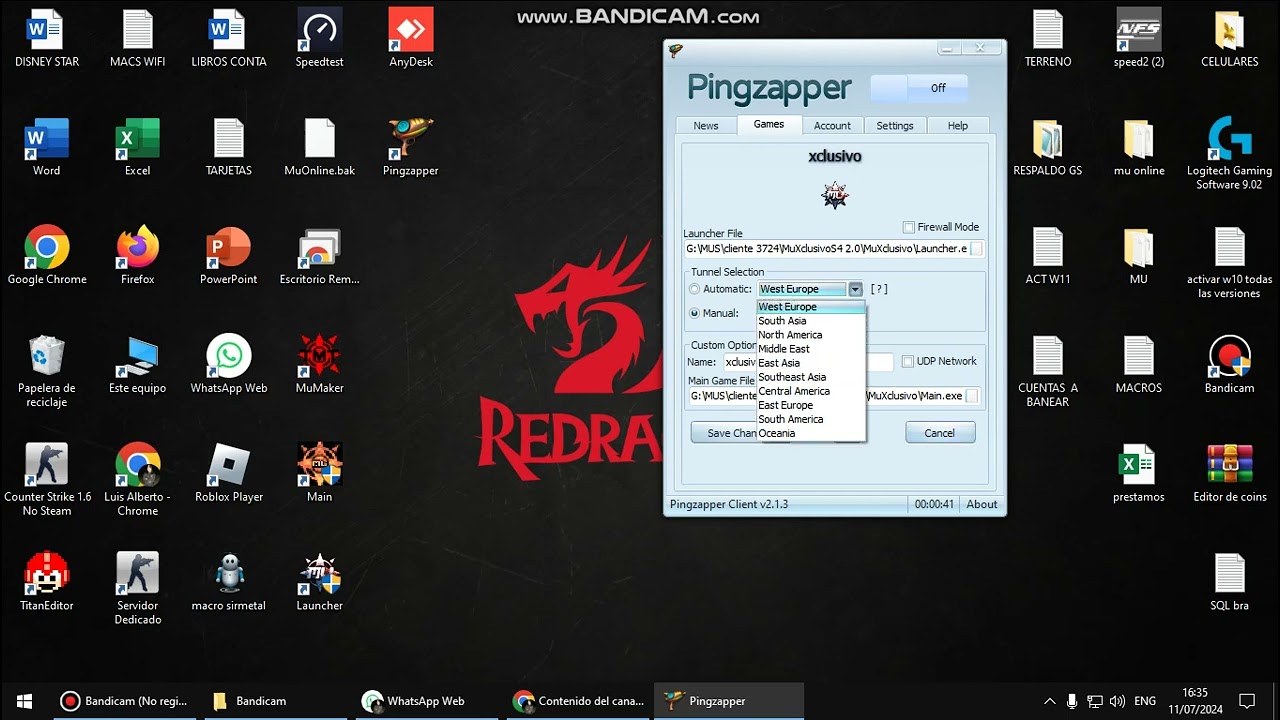Switch to Bandicam (No registrado) taskbar item

coord(123,701)
